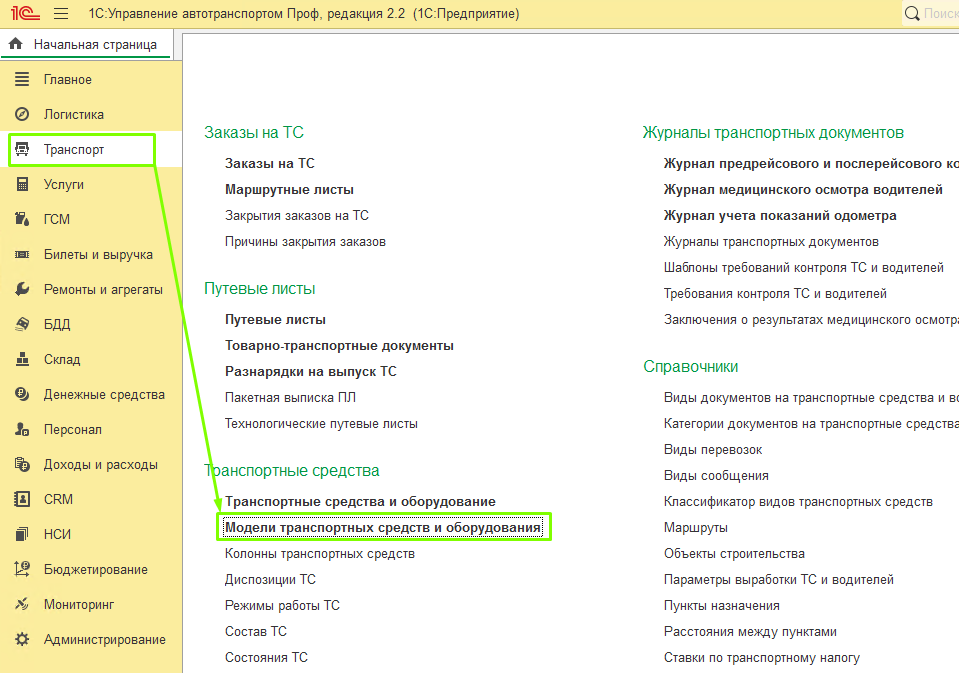Click the Ремонты и агрегаты wrench icon
This screenshot has height=673, width=959.
point(22,289)
